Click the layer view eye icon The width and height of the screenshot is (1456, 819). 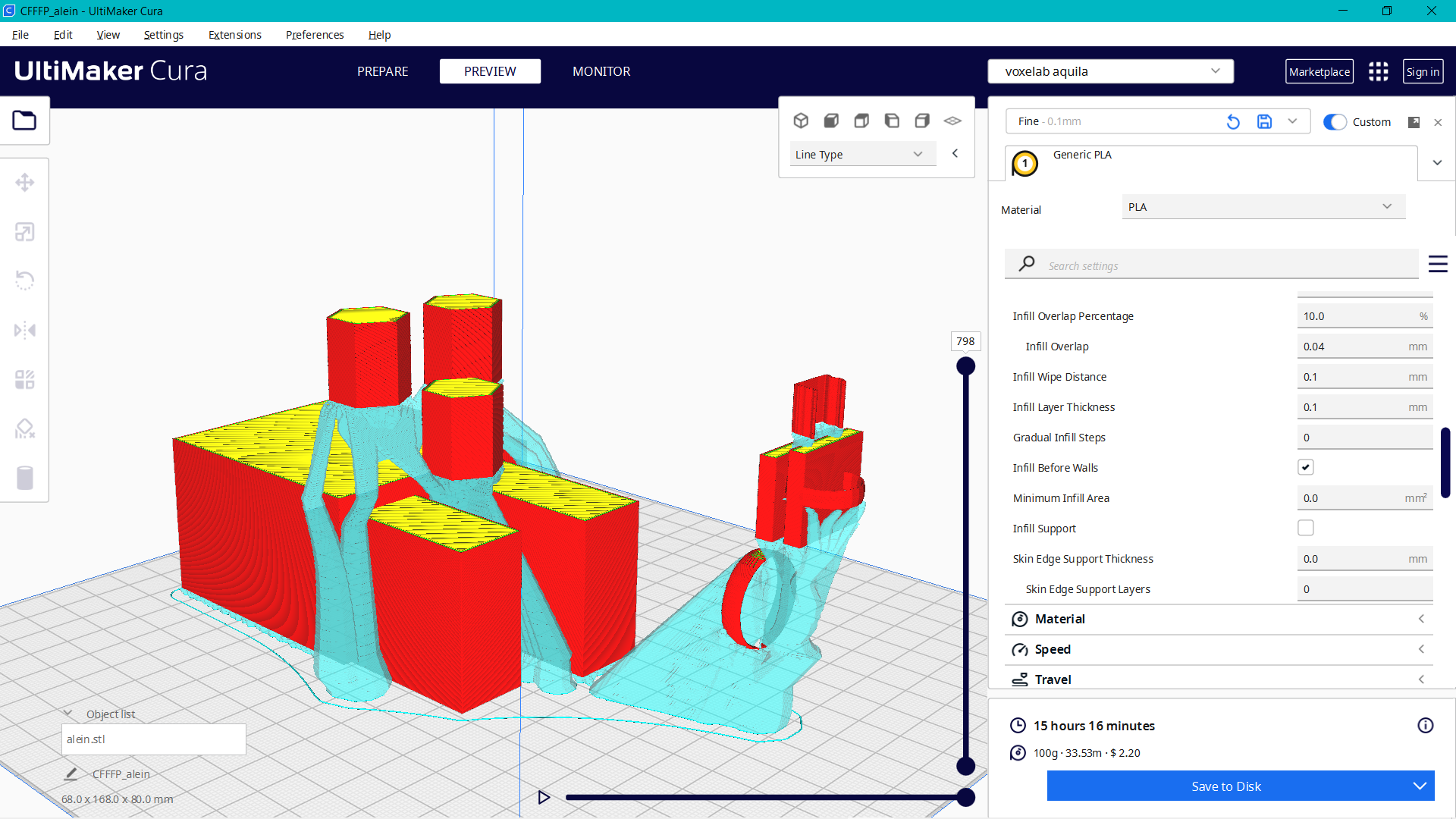pyautogui.click(x=952, y=121)
